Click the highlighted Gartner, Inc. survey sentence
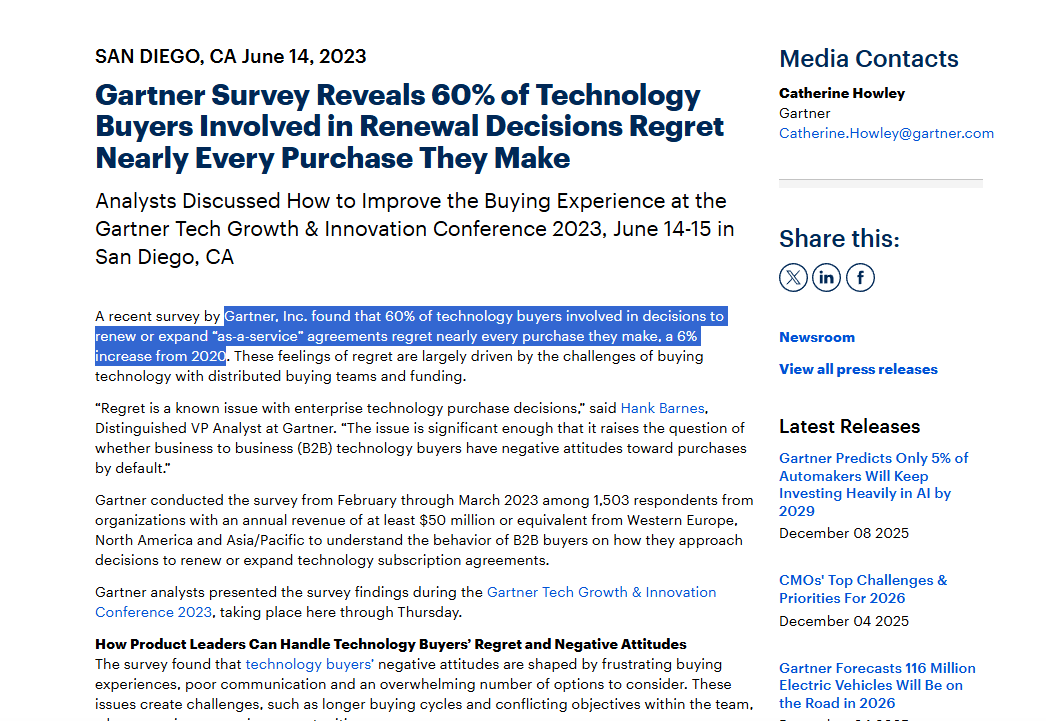The width and height of the screenshot is (1046, 721). tap(411, 336)
